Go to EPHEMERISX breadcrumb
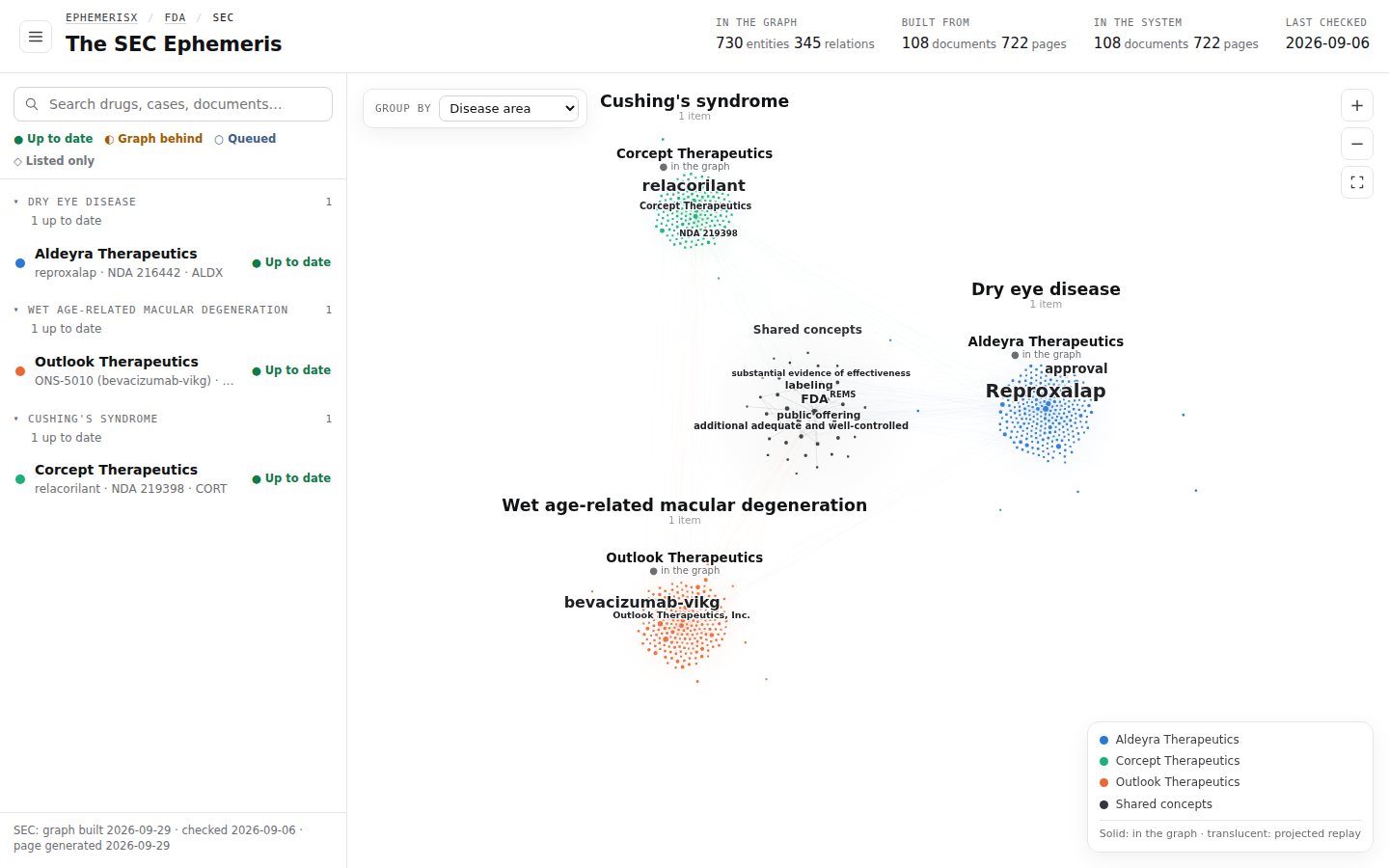 pos(101,17)
